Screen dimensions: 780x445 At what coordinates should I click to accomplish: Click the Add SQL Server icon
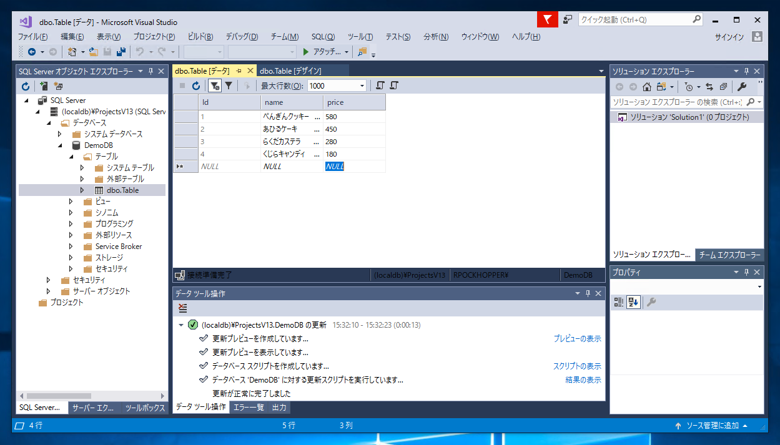[44, 87]
